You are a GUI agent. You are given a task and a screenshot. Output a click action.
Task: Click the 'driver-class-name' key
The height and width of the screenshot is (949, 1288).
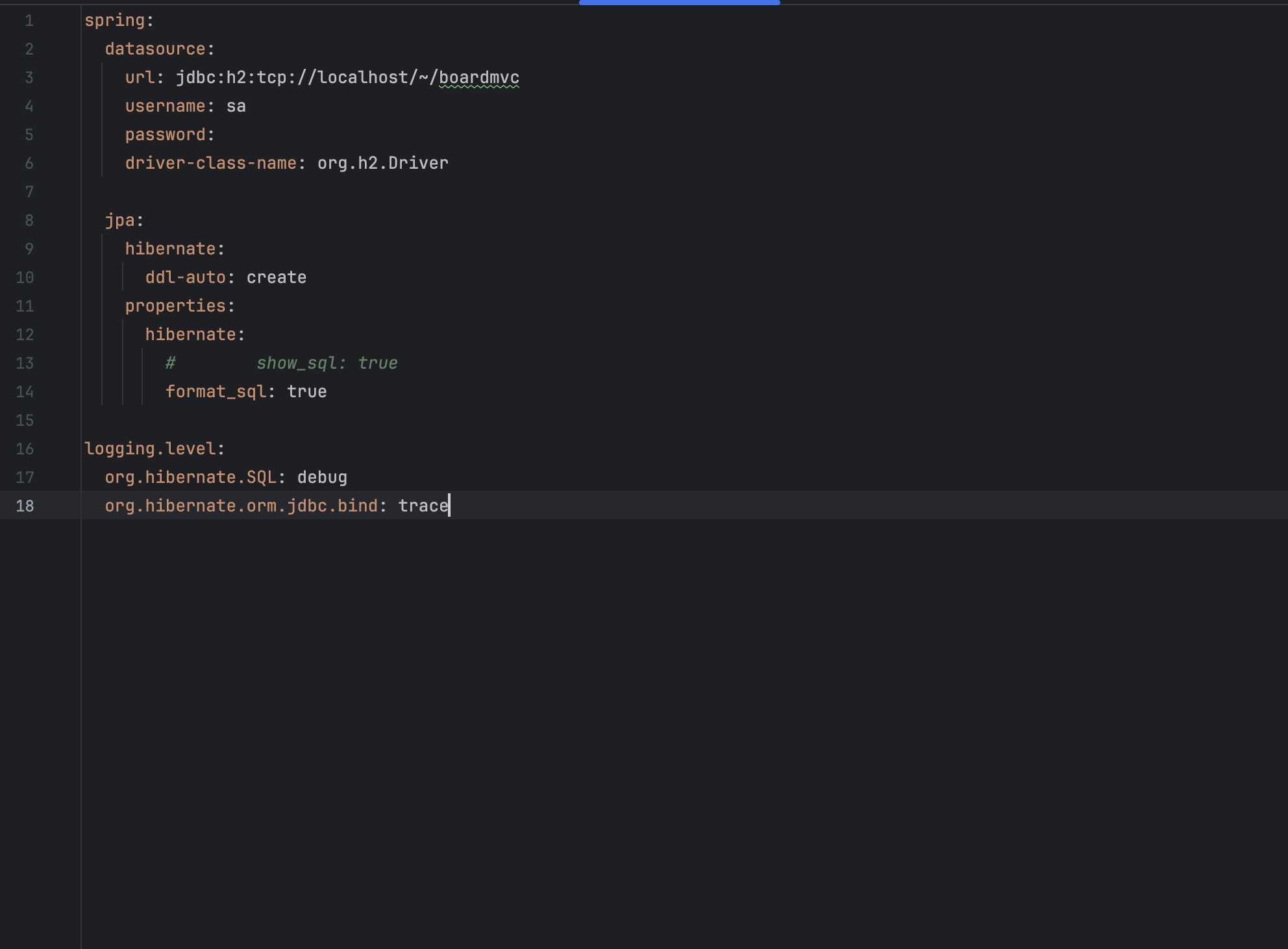click(x=211, y=164)
